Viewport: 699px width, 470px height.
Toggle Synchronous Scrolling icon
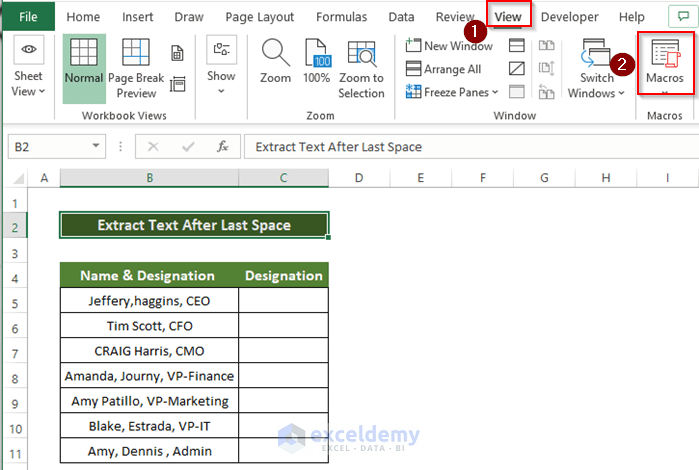[547, 68]
